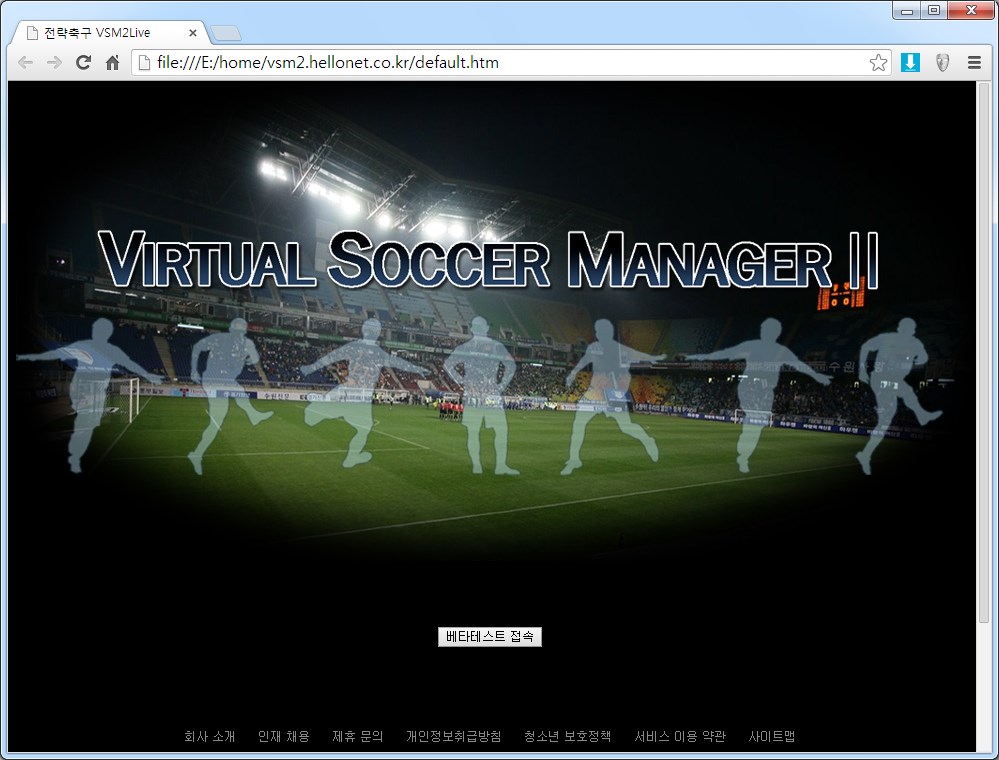999x760 pixels.
Task: Open the 회사 소개 footer link
Action: click(209, 737)
